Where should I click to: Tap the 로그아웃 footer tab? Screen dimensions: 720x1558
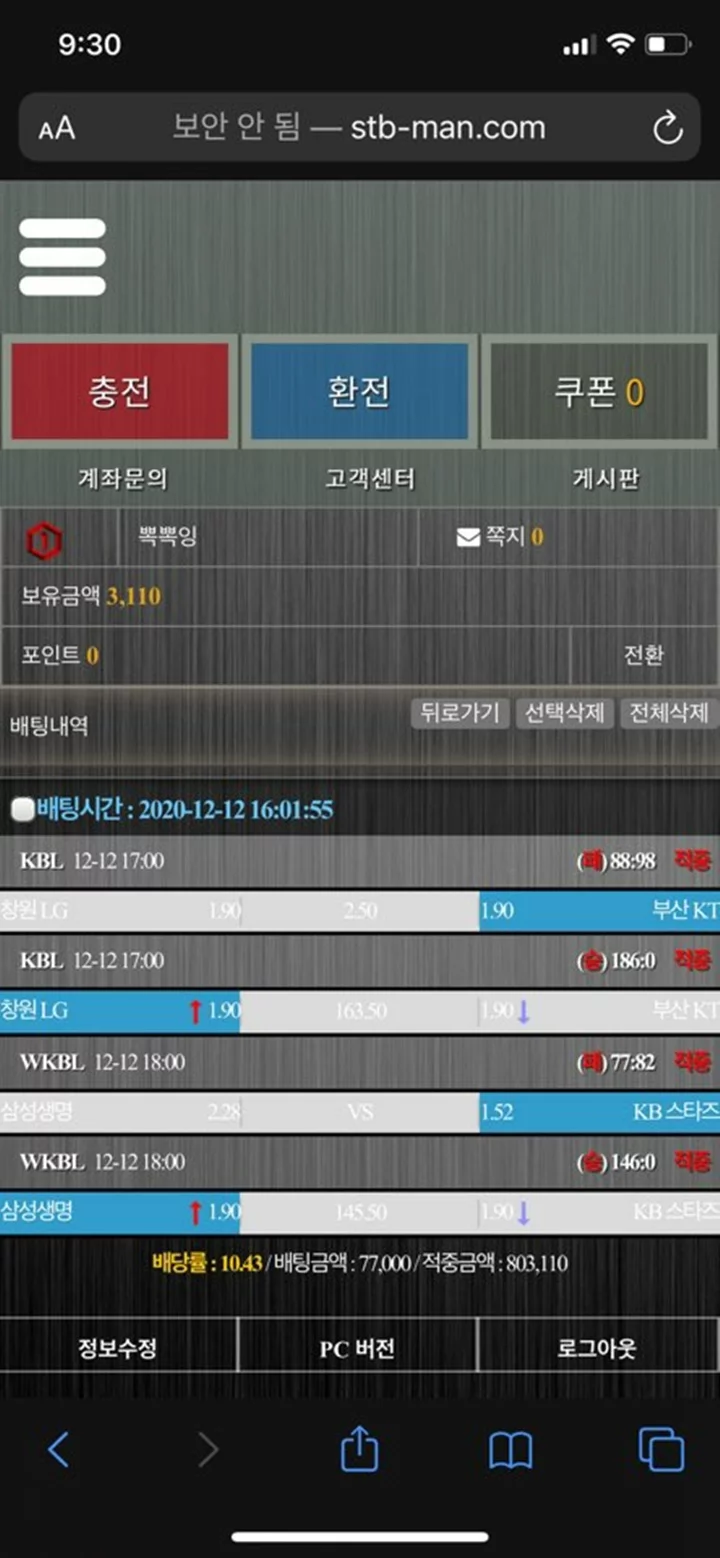[597, 1348]
